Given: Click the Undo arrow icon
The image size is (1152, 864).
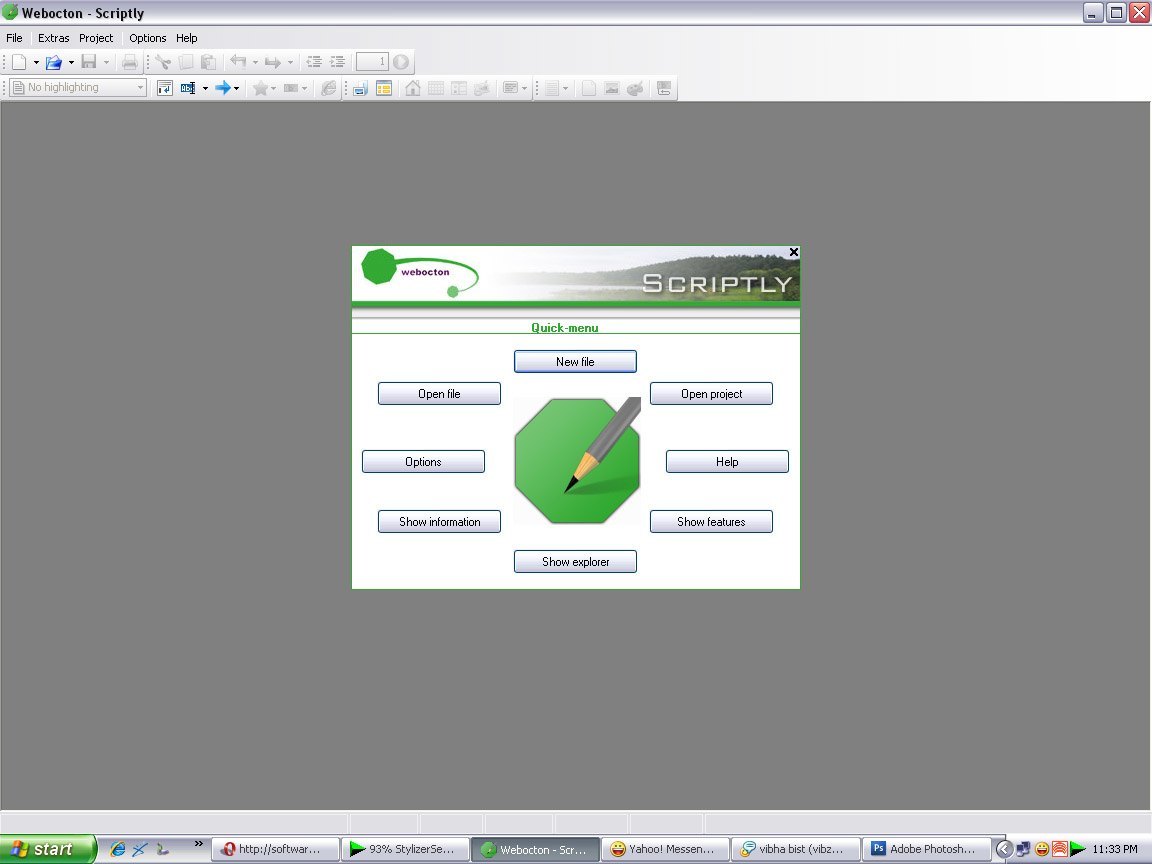Looking at the screenshot, I should 238,62.
